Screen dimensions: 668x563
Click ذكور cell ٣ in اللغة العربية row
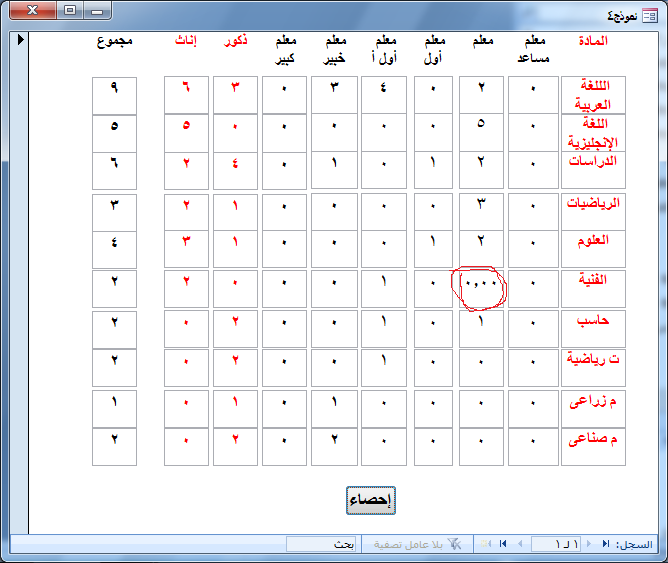(x=235, y=95)
